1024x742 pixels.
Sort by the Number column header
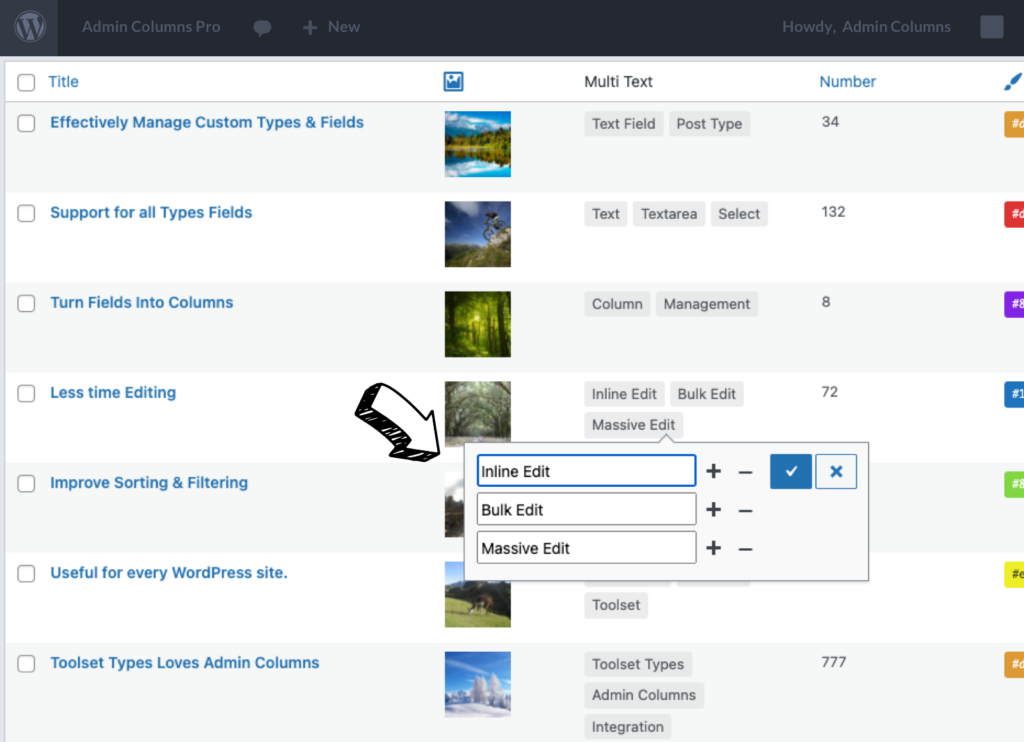[847, 82]
